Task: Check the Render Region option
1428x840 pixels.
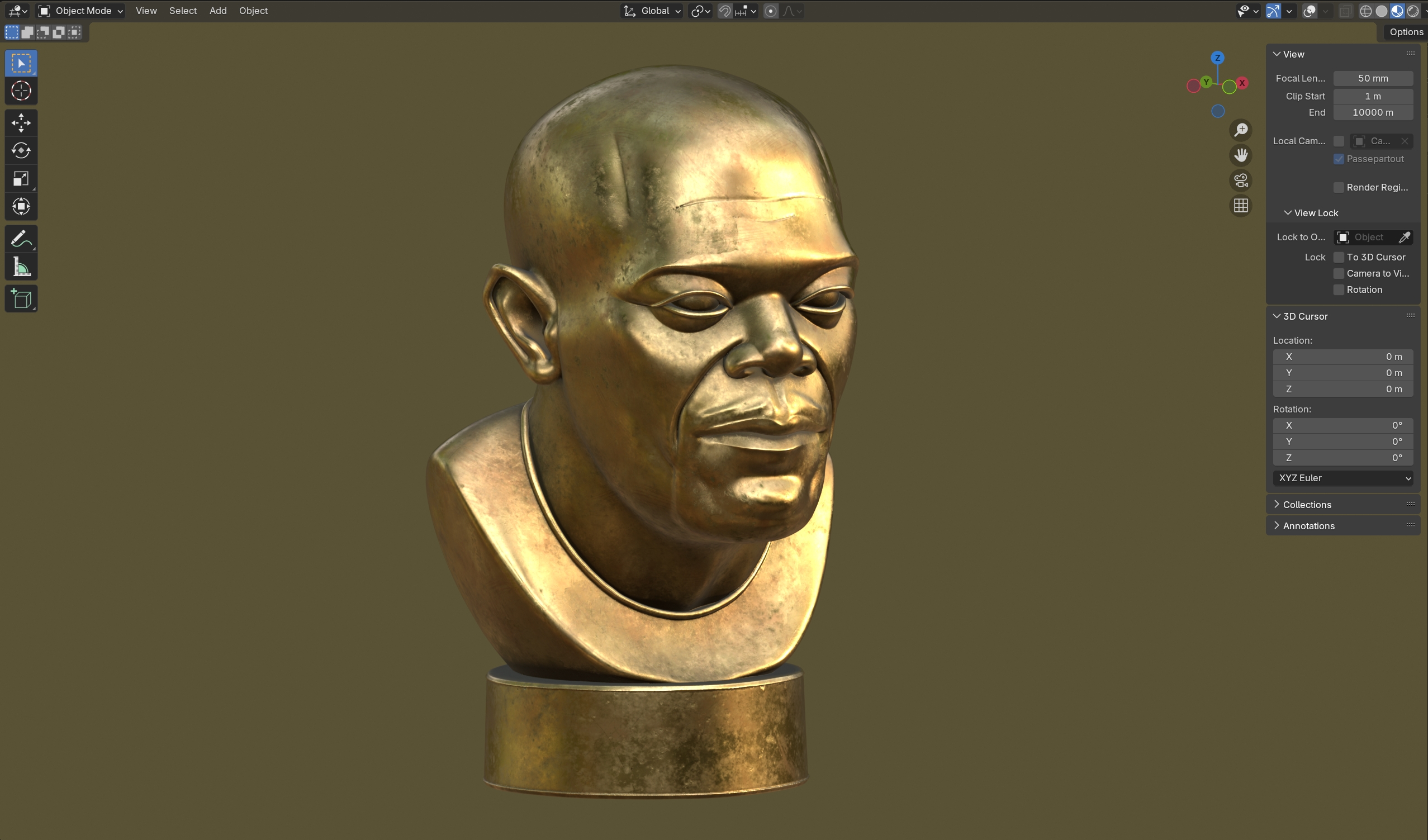Action: 1339,188
